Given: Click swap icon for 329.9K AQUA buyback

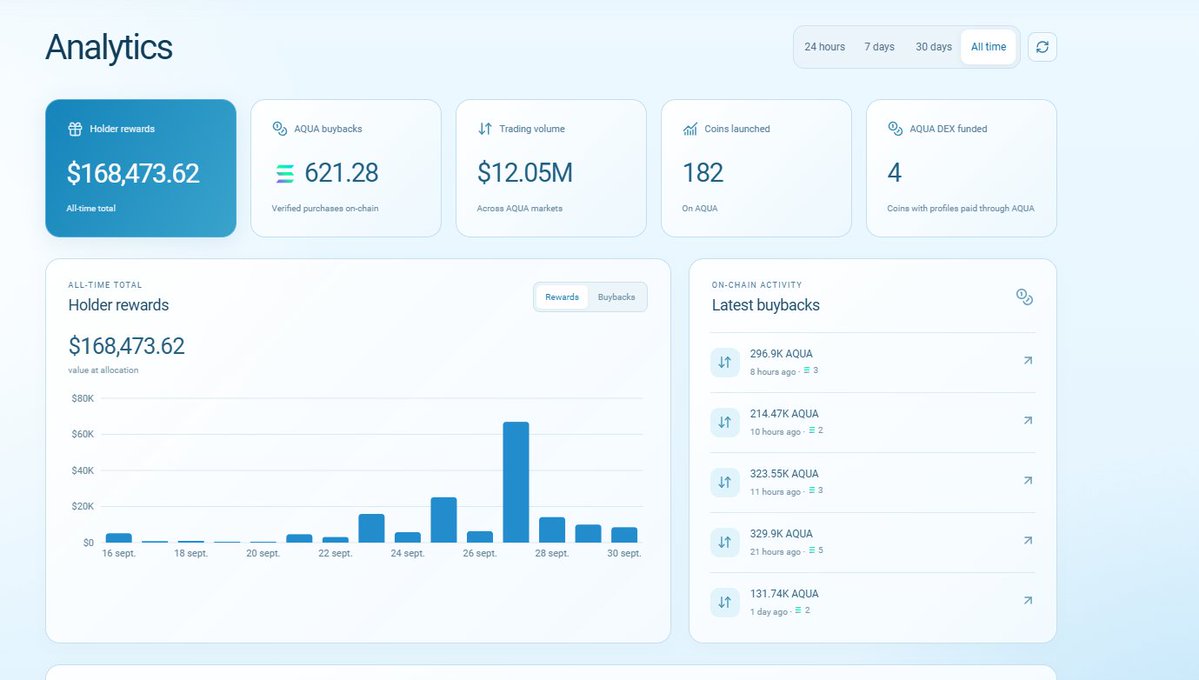Looking at the screenshot, I should point(725,542).
